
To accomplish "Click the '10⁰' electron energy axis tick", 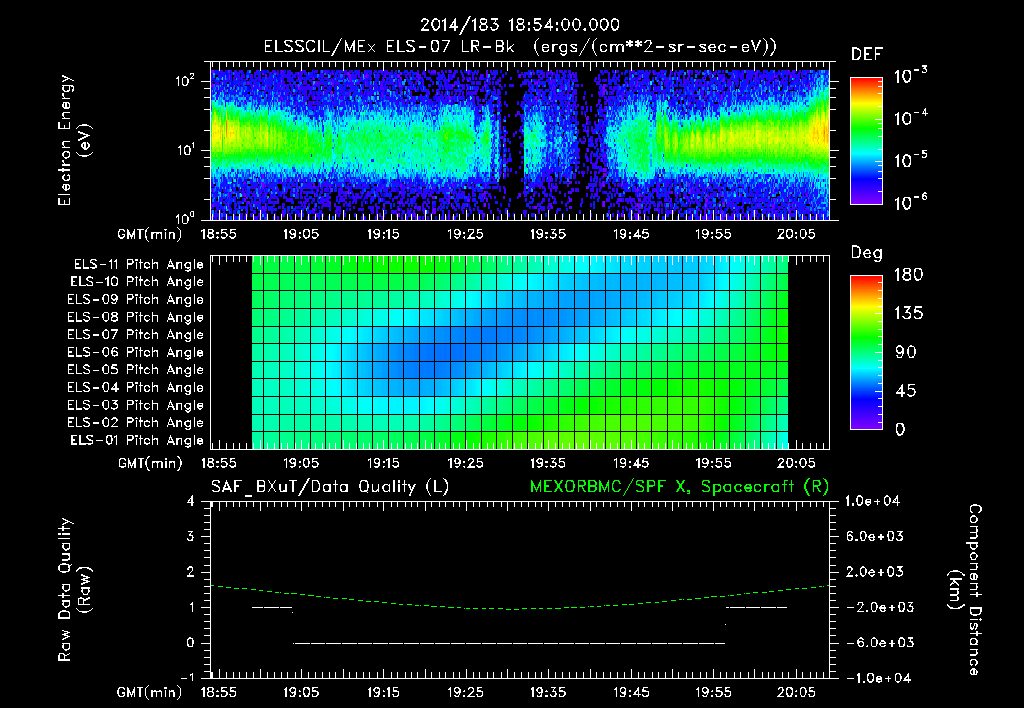I will click(185, 217).
